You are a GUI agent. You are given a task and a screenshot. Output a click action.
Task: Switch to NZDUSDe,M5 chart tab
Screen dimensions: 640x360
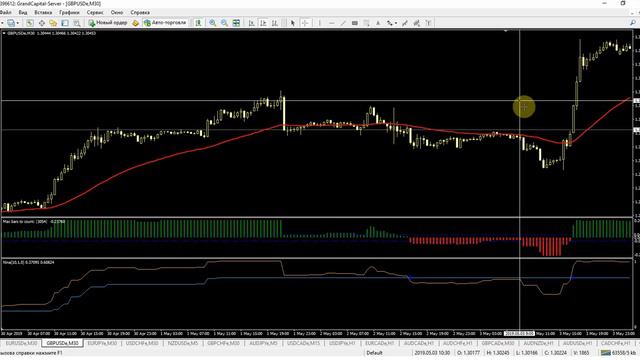(x=182, y=343)
